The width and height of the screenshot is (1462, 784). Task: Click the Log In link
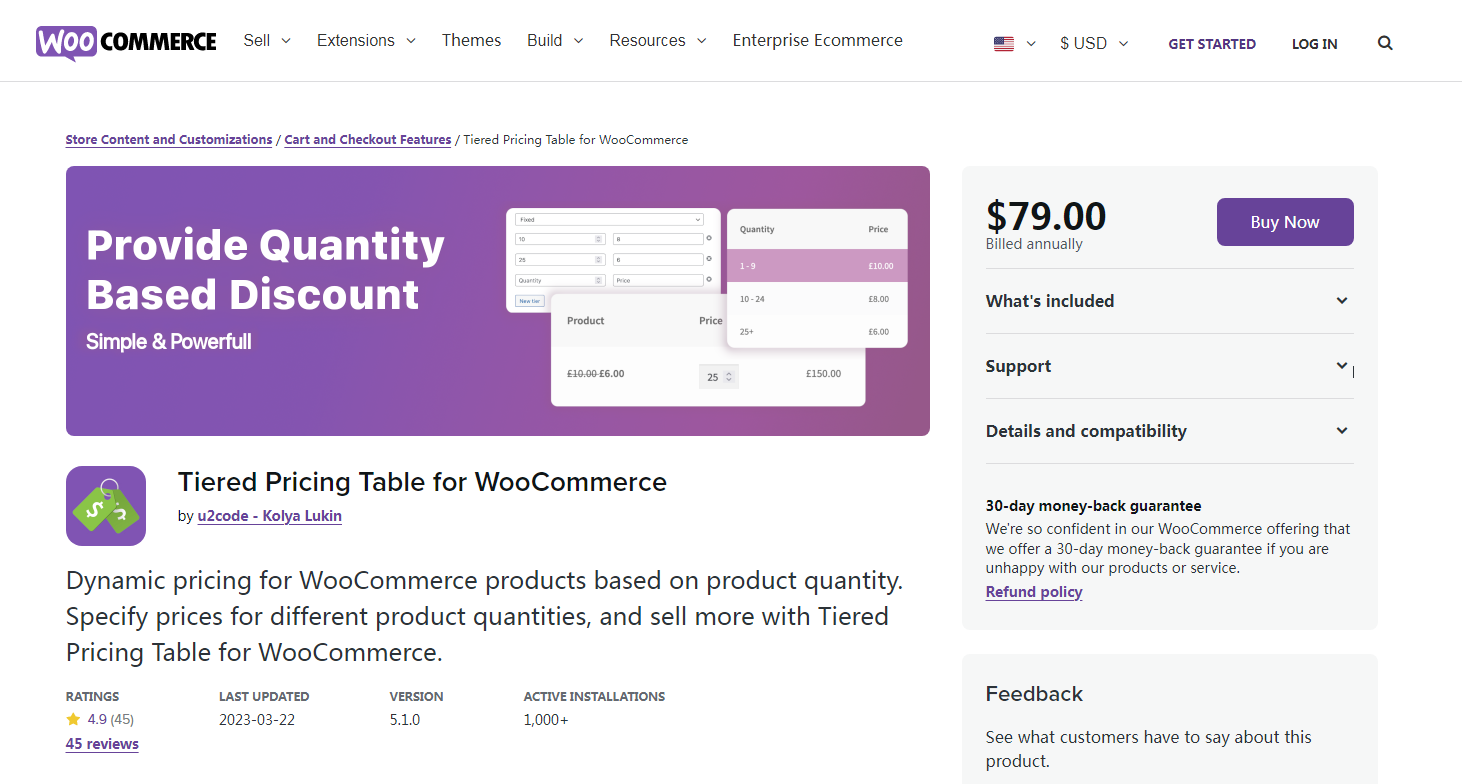coord(1314,44)
